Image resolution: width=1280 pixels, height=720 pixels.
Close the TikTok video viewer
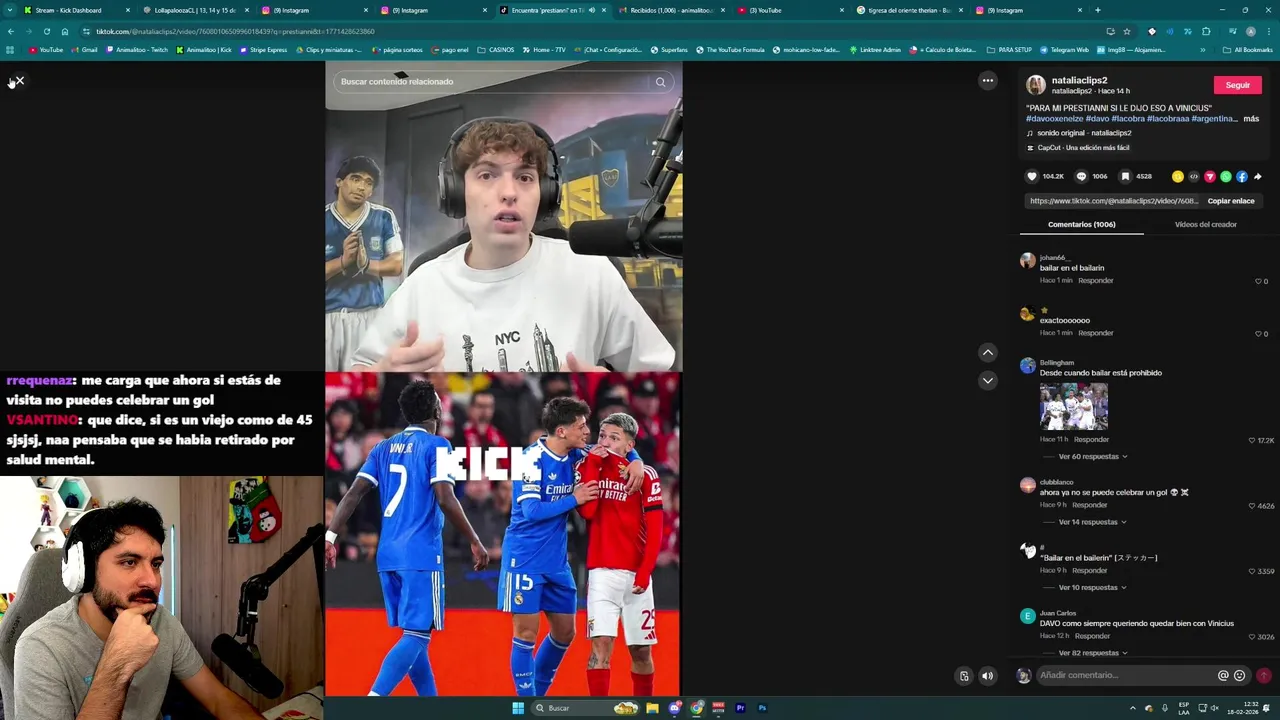19,81
